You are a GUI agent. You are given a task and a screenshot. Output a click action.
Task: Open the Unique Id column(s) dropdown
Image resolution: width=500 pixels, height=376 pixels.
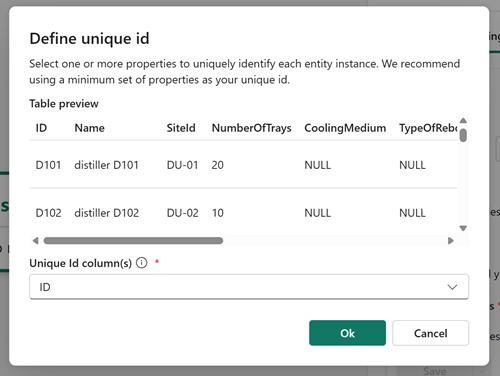249,287
